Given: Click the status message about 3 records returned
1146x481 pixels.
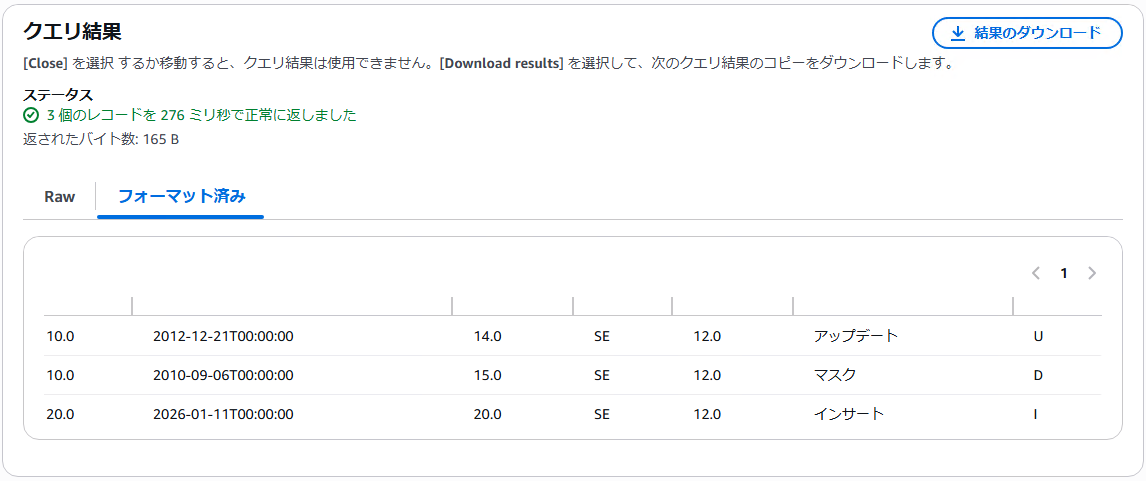Looking at the screenshot, I should click(201, 115).
